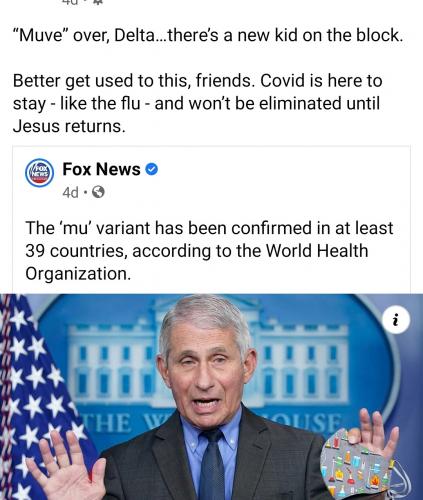Viewport: 423px width, 500px height.
Task: Select the "Muve" over, Delta caption line
Action: (208, 35)
